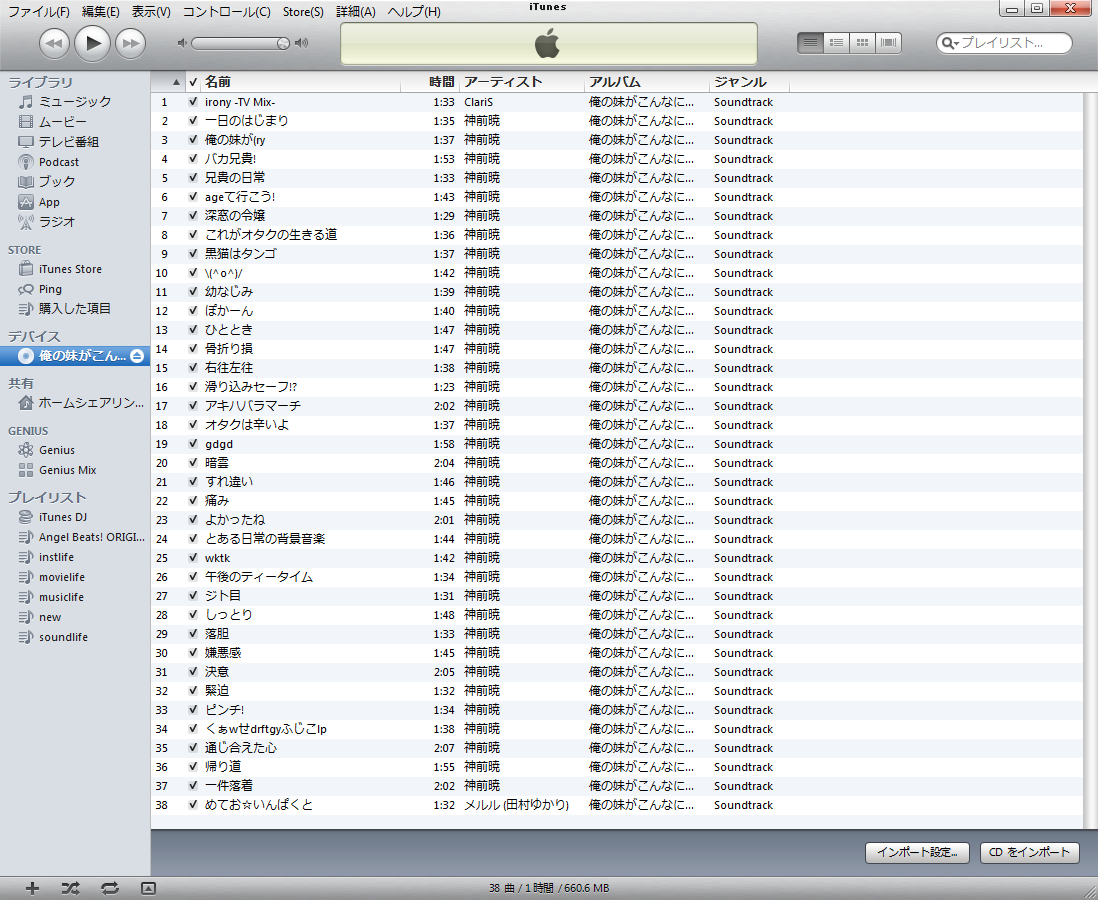Switch to album list view icon
The width and height of the screenshot is (1098, 900).
[836, 43]
